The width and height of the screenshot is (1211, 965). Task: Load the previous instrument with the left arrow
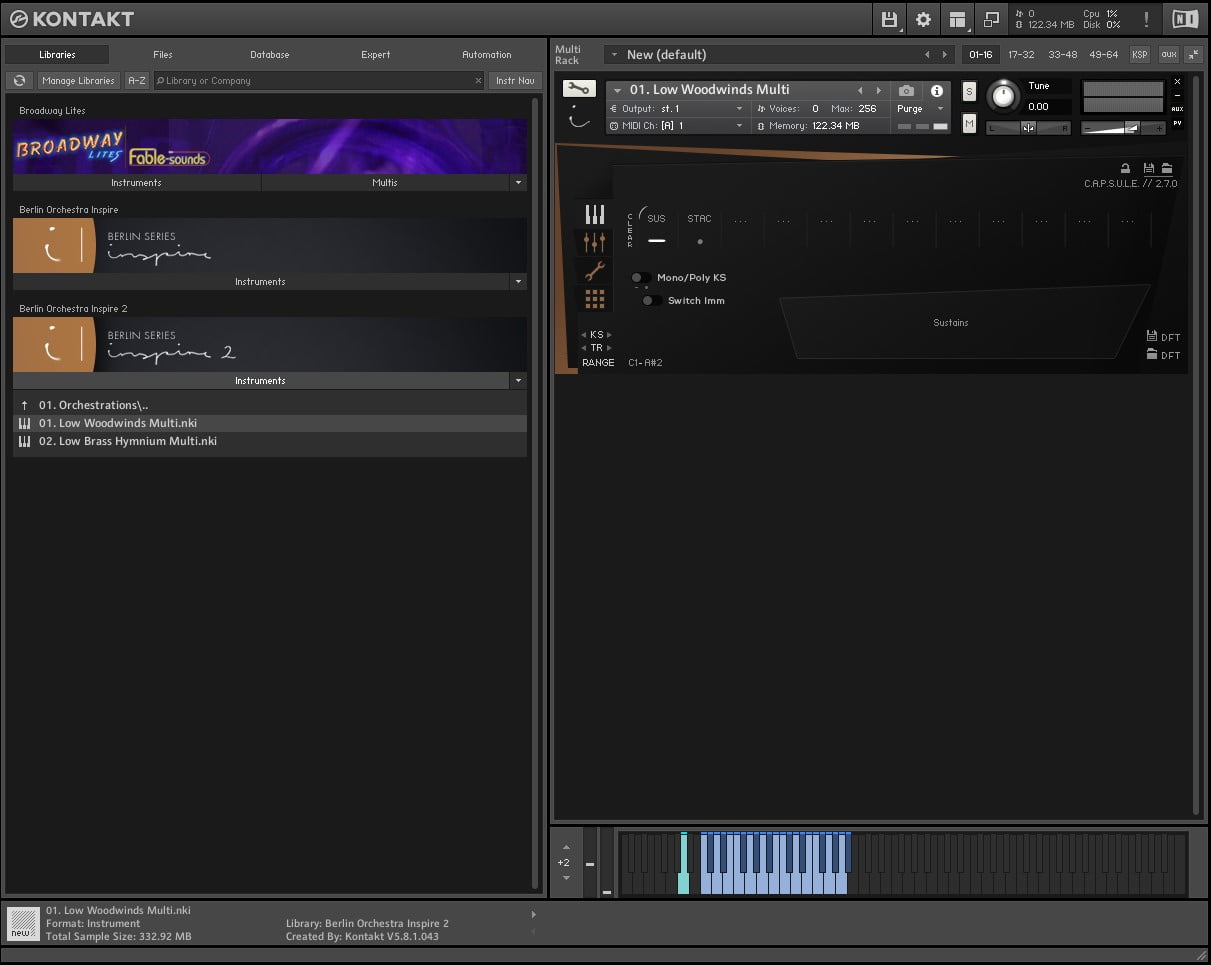coord(860,91)
